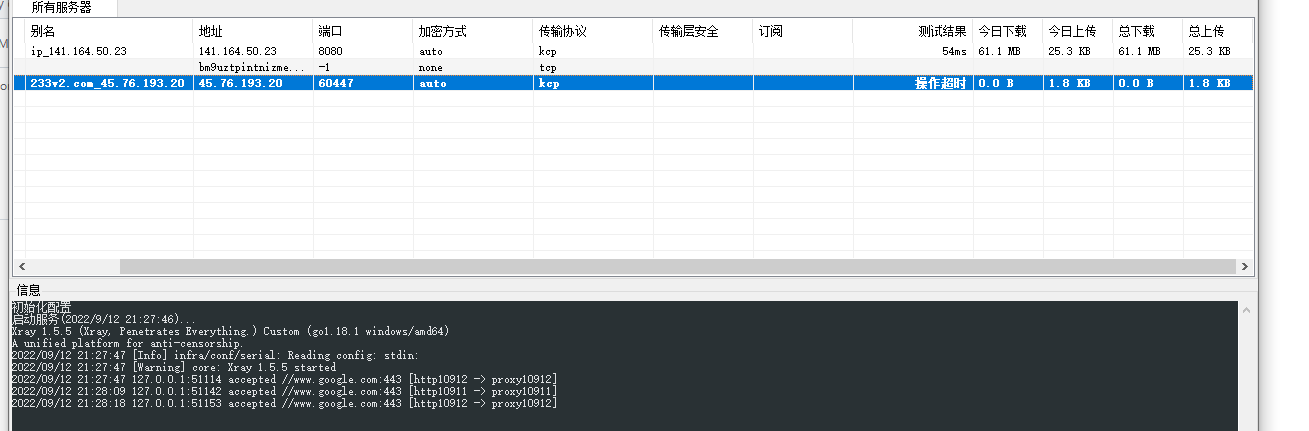Click log line Xray 1.5.5 Custom version
The image size is (1309, 431).
[x=230, y=331]
